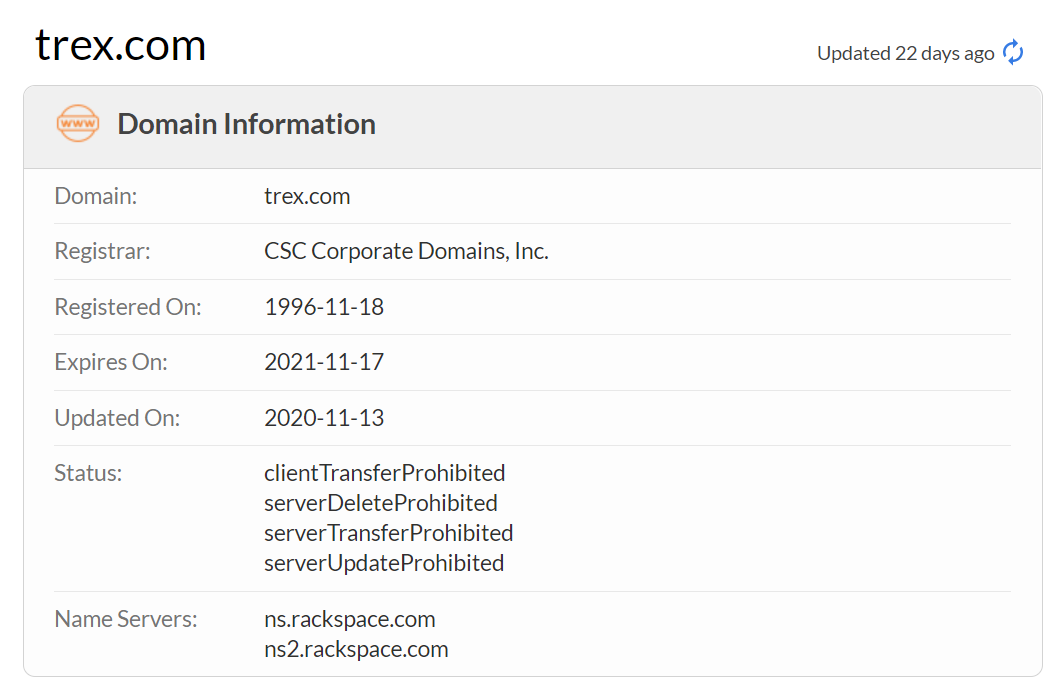Click the trex.com value in the Domain row
This screenshot has width=1054, height=686.
coord(307,196)
